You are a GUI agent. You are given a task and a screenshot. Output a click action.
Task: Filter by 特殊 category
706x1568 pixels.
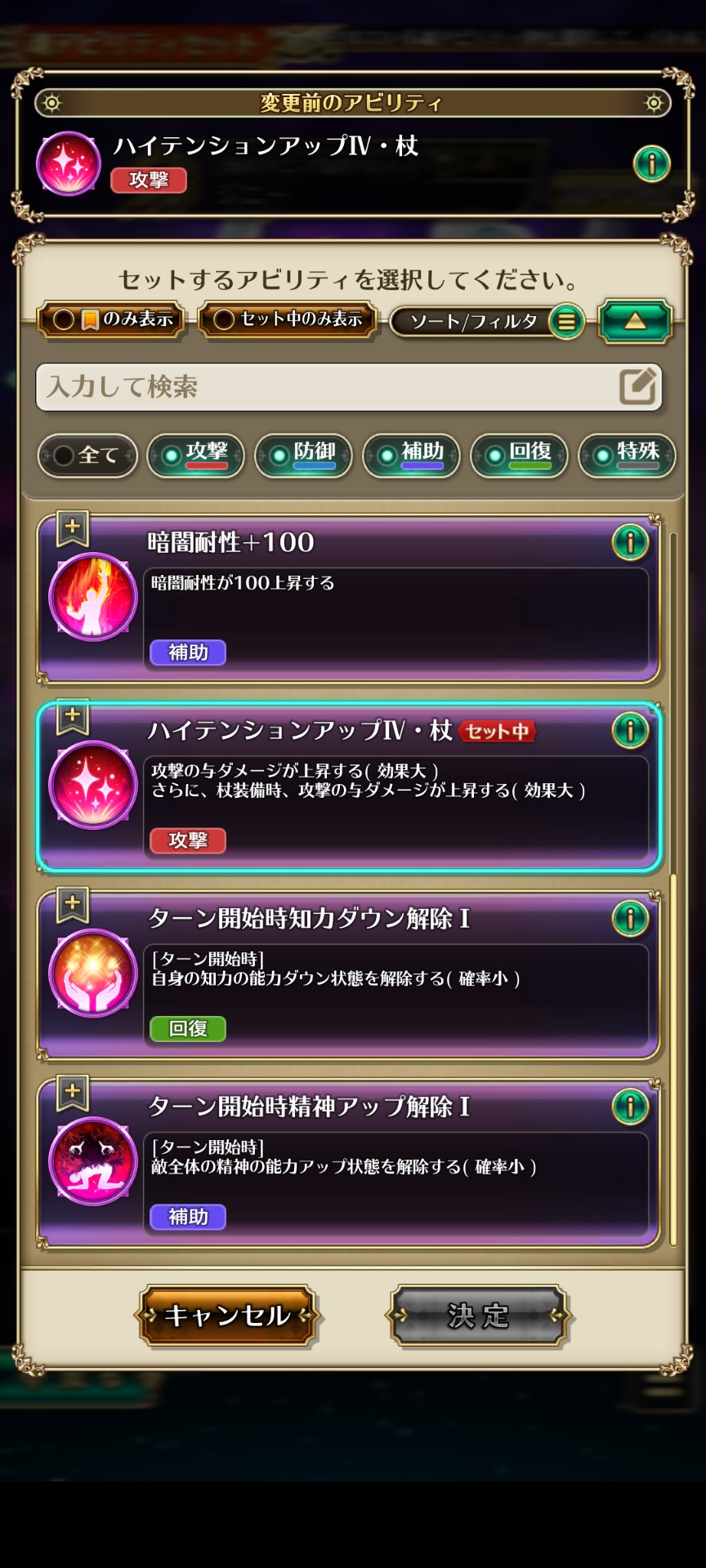point(627,455)
